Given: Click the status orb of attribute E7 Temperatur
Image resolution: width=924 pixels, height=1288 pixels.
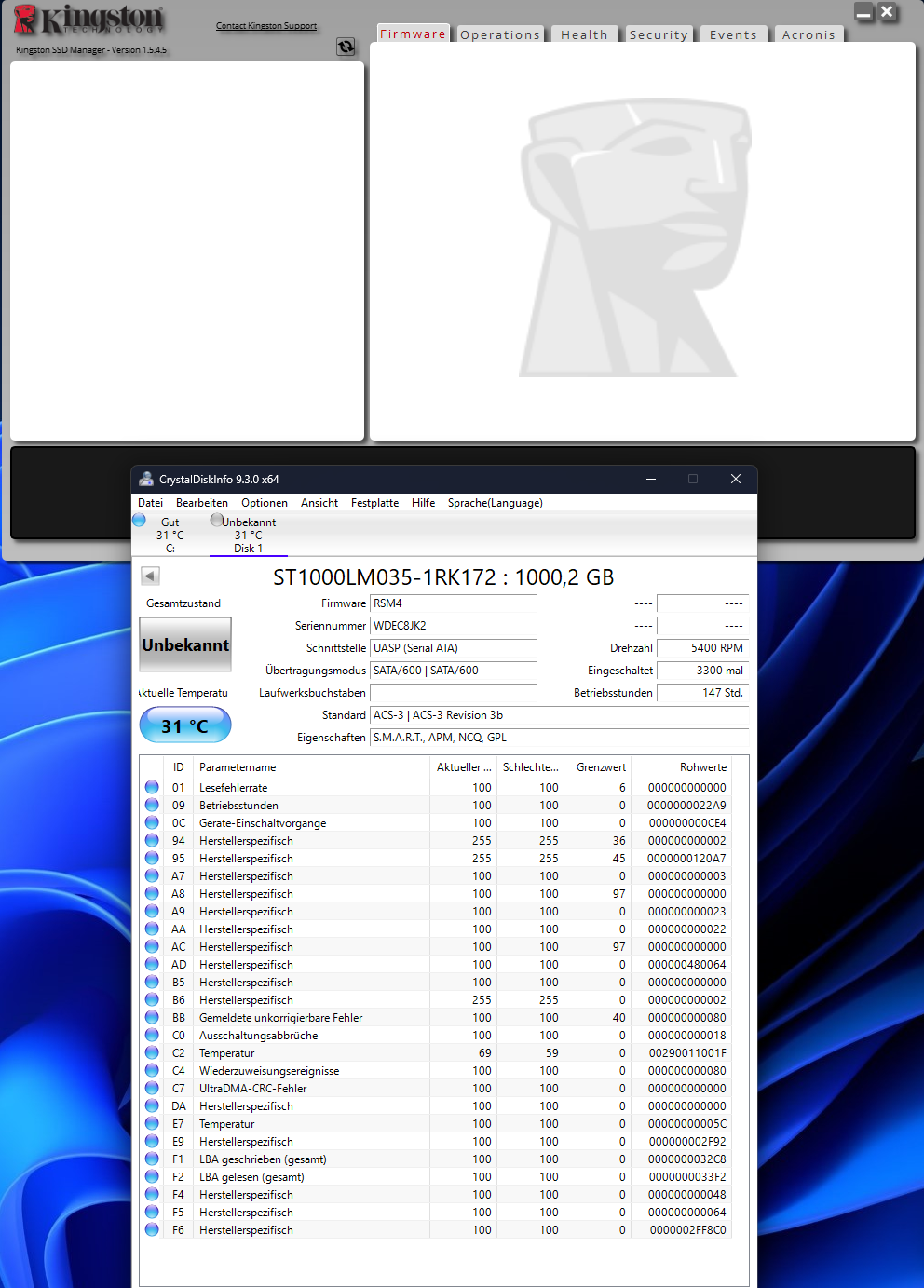Looking at the screenshot, I should 152,1123.
